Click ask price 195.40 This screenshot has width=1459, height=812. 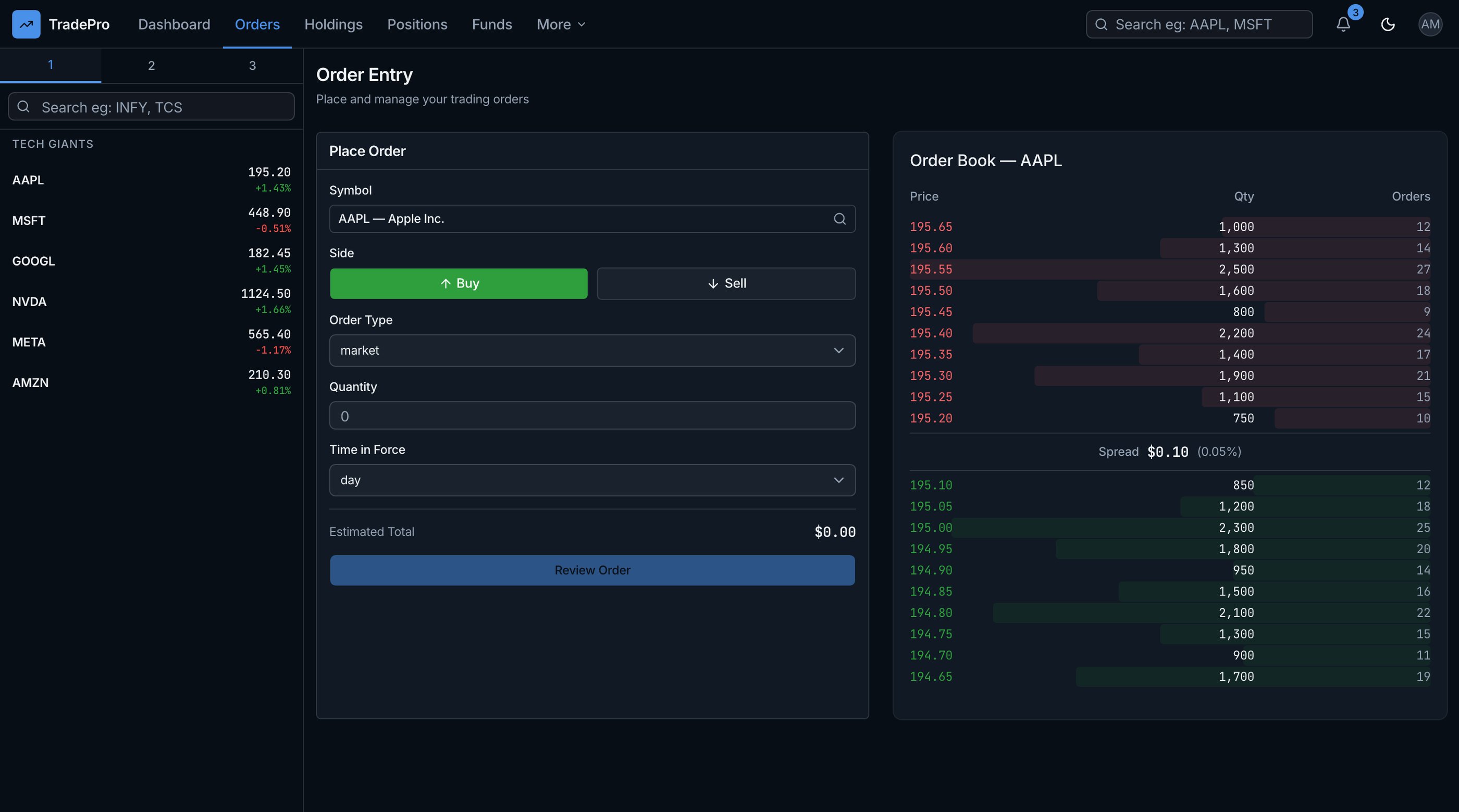click(x=931, y=333)
